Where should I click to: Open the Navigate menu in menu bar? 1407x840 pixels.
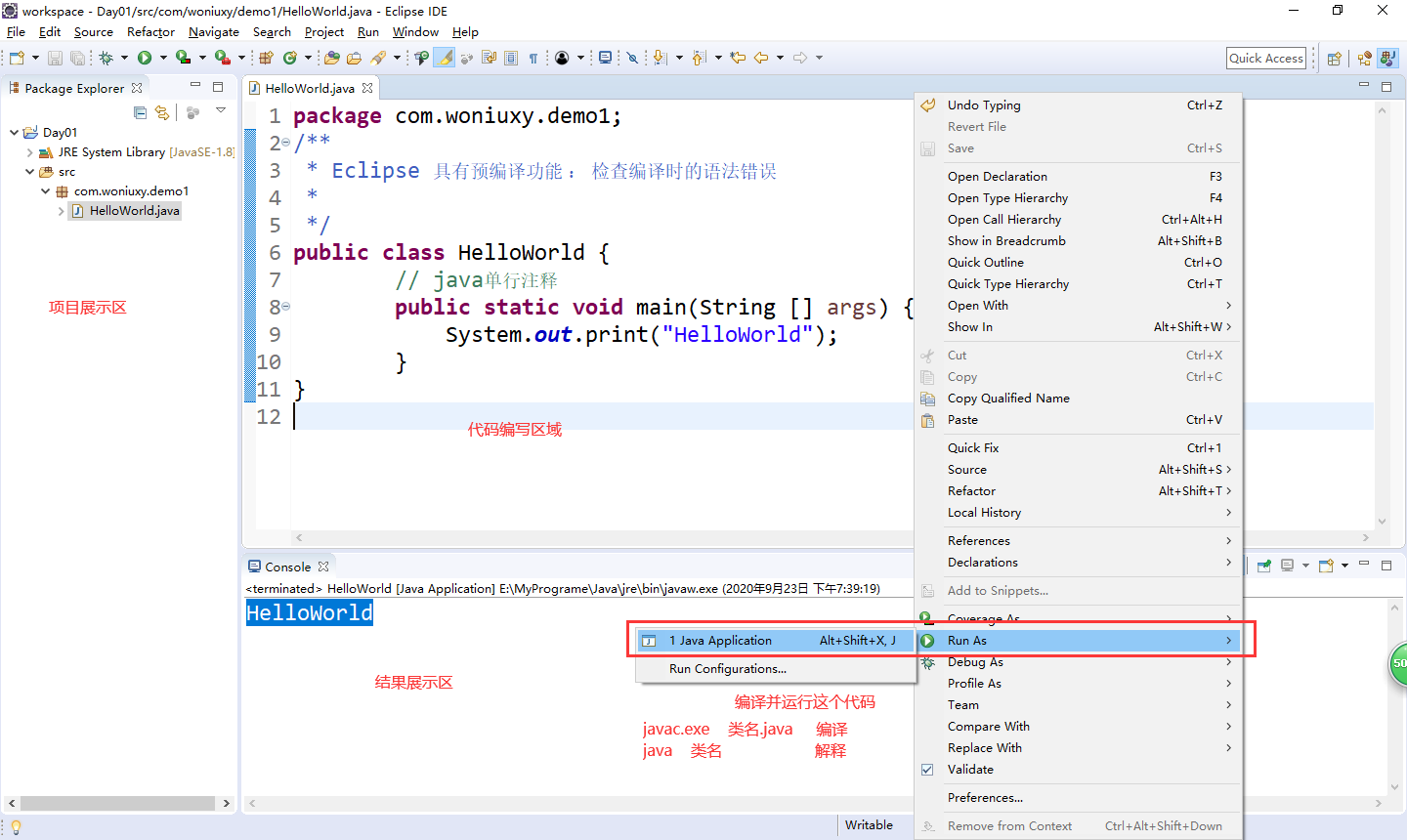(213, 32)
